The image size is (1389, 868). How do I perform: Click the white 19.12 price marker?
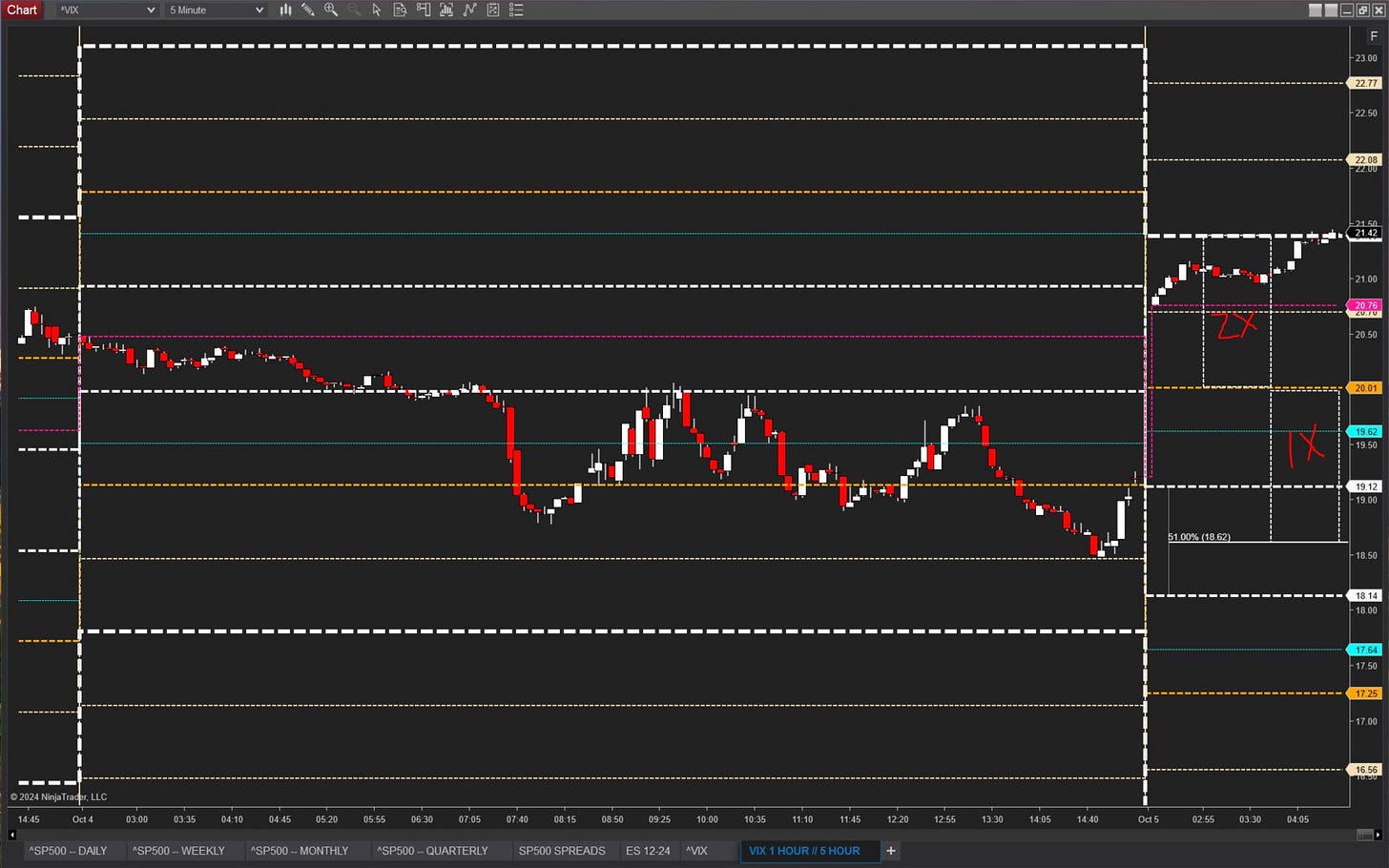coord(1366,486)
